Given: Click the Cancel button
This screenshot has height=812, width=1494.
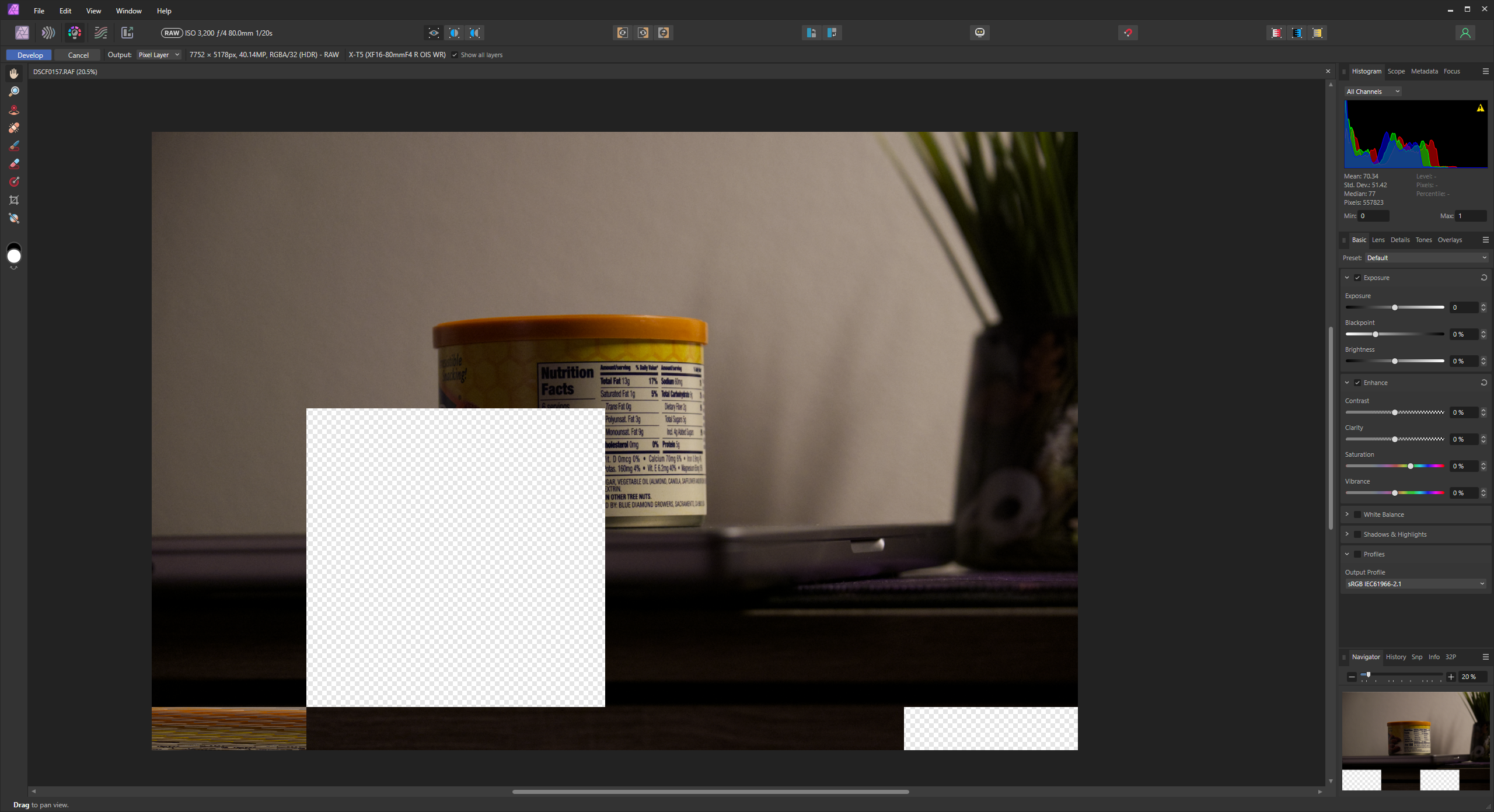Looking at the screenshot, I should [x=78, y=55].
